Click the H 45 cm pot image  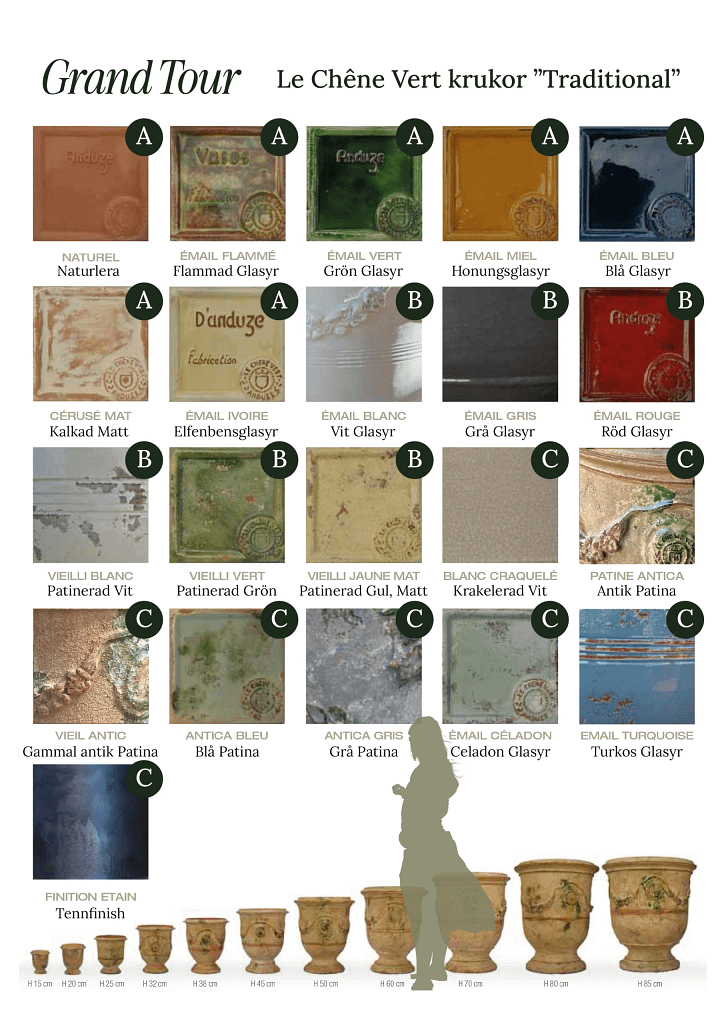click(x=262, y=940)
